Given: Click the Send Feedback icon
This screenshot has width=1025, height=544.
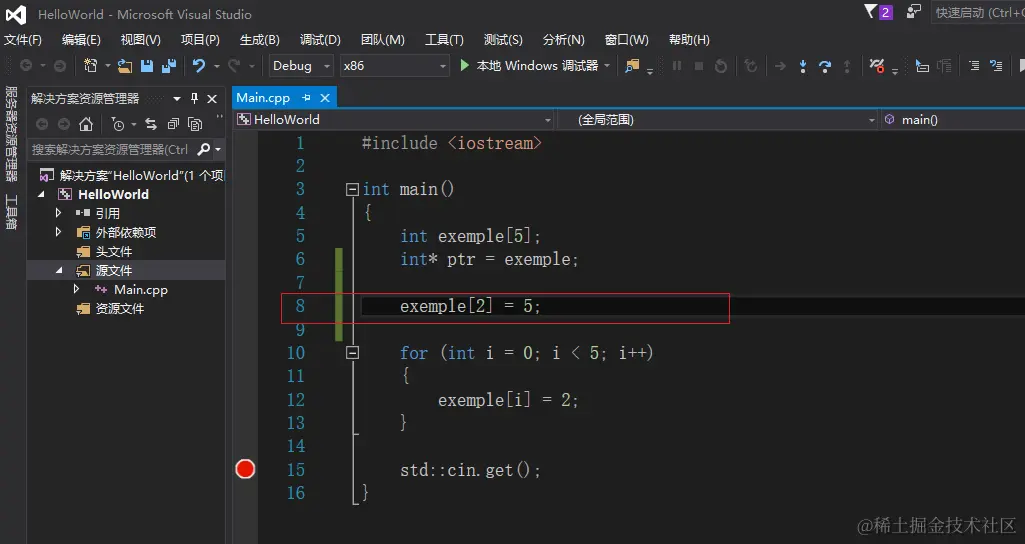Looking at the screenshot, I should (x=913, y=11).
